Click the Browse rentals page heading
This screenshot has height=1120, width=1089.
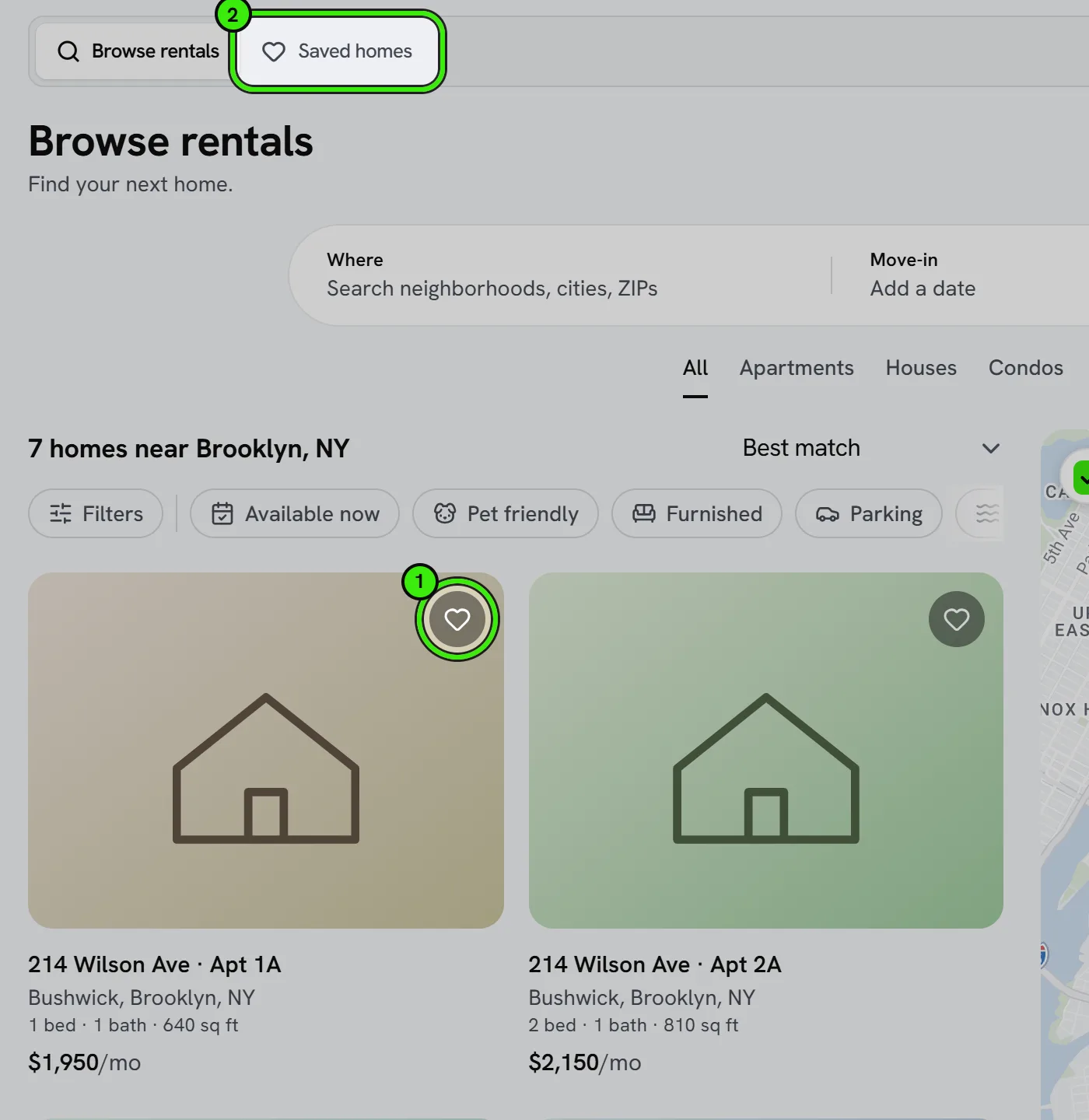pos(171,142)
